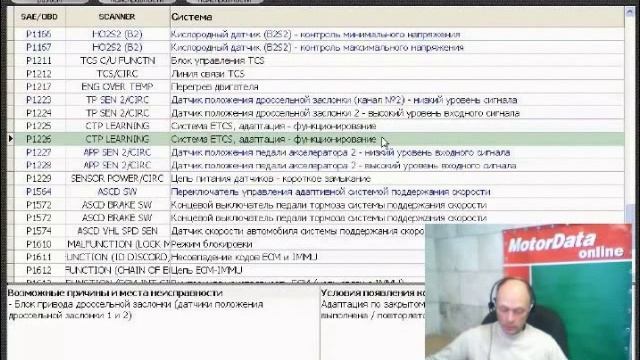Click the accelerator pedal description in row P1227
The width and height of the screenshot is (640, 360).
[x=340, y=152]
